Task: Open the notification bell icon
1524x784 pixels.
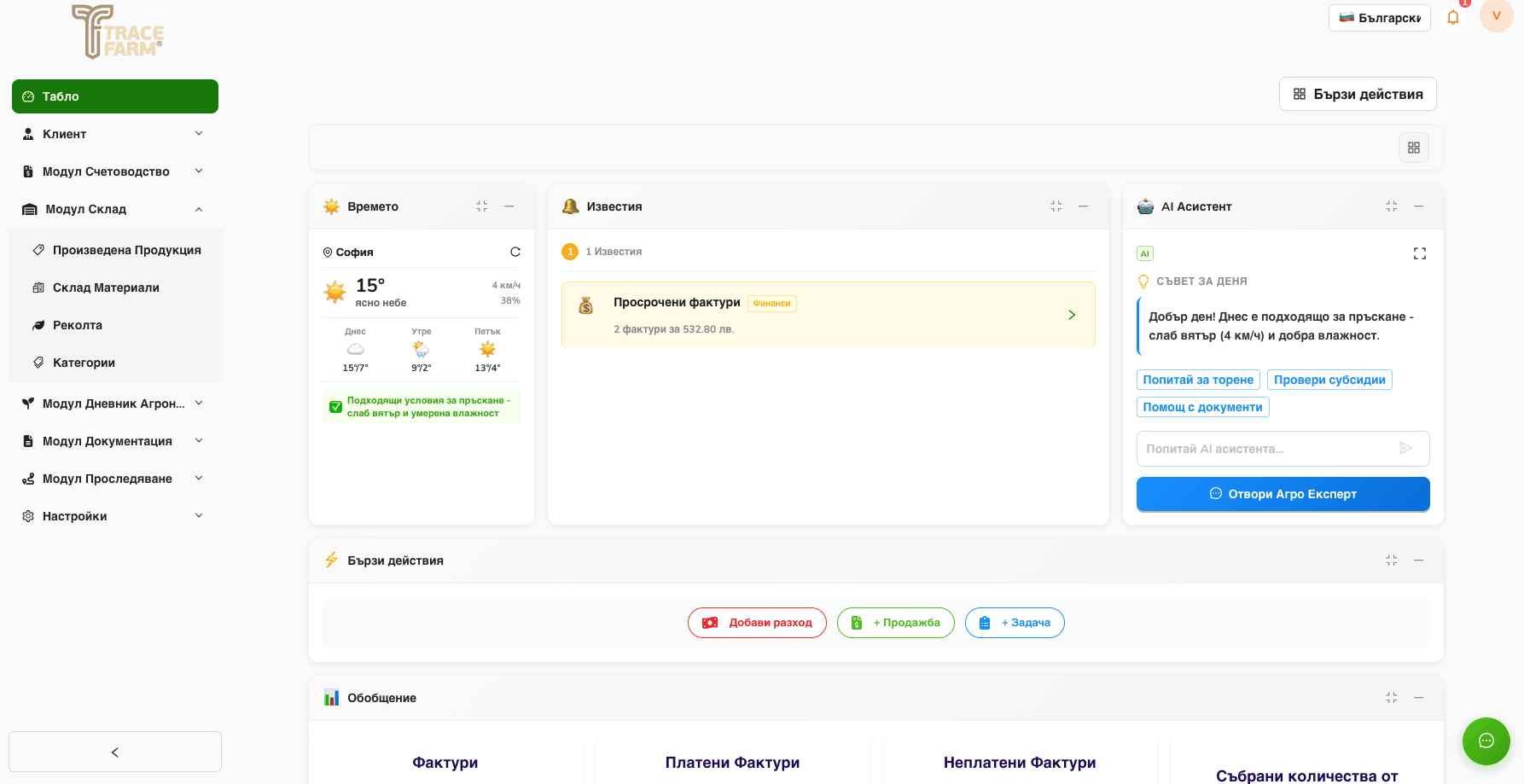Action: pyautogui.click(x=1453, y=17)
